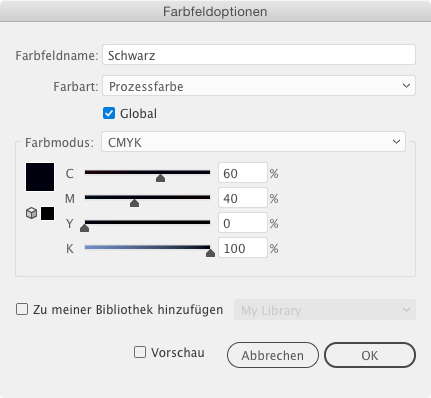Uncheck the Global checkbox

tap(109, 113)
